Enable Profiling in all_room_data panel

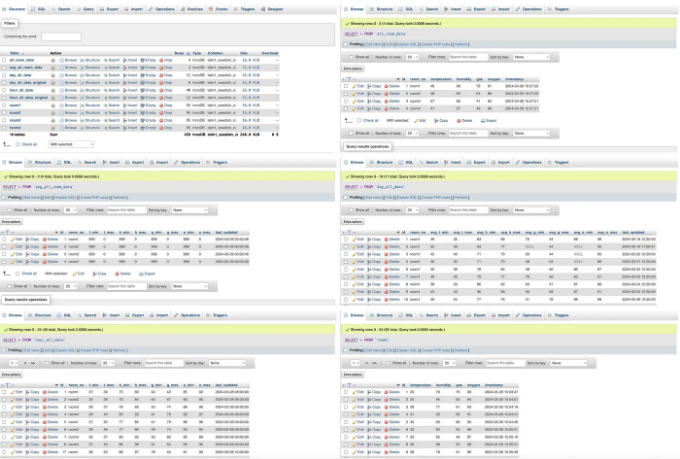click(346, 44)
